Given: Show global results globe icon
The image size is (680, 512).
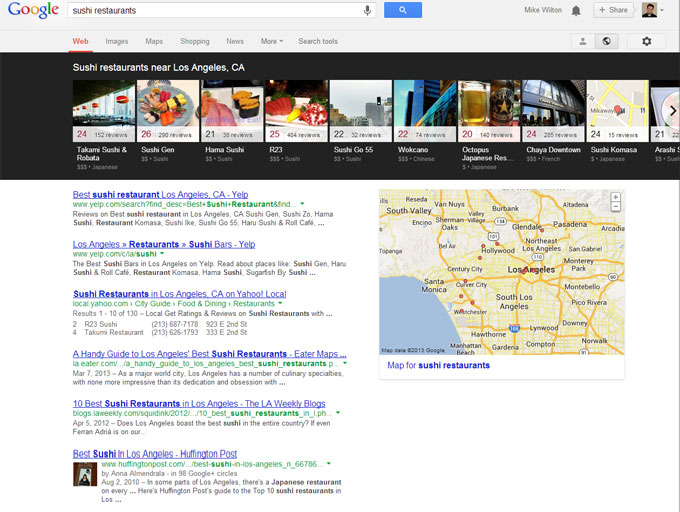Looking at the screenshot, I should pyautogui.click(x=606, y=41).
